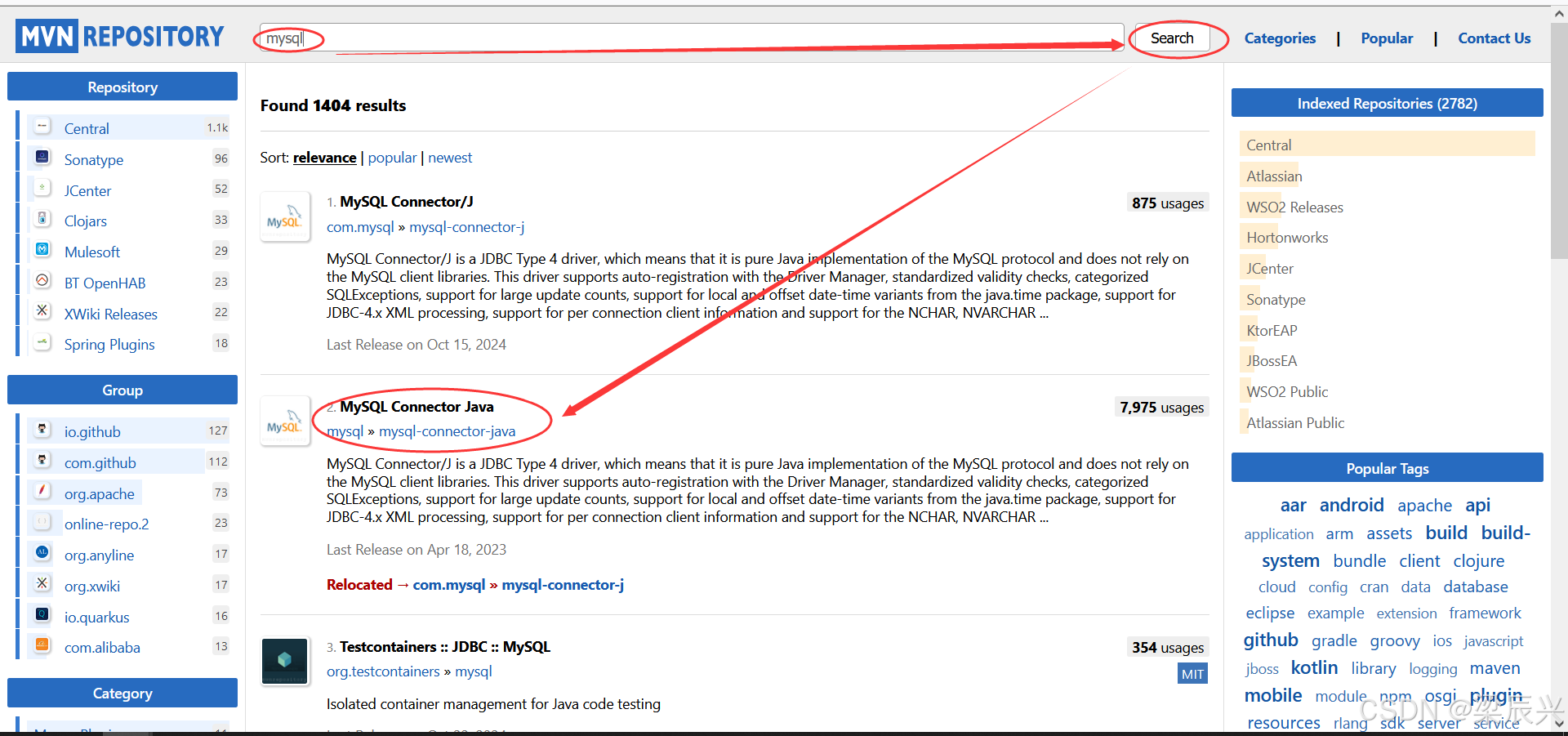This screenshot has height=736, width=1568.
Task: Click the io.github group icon
Action: point(42,430)
